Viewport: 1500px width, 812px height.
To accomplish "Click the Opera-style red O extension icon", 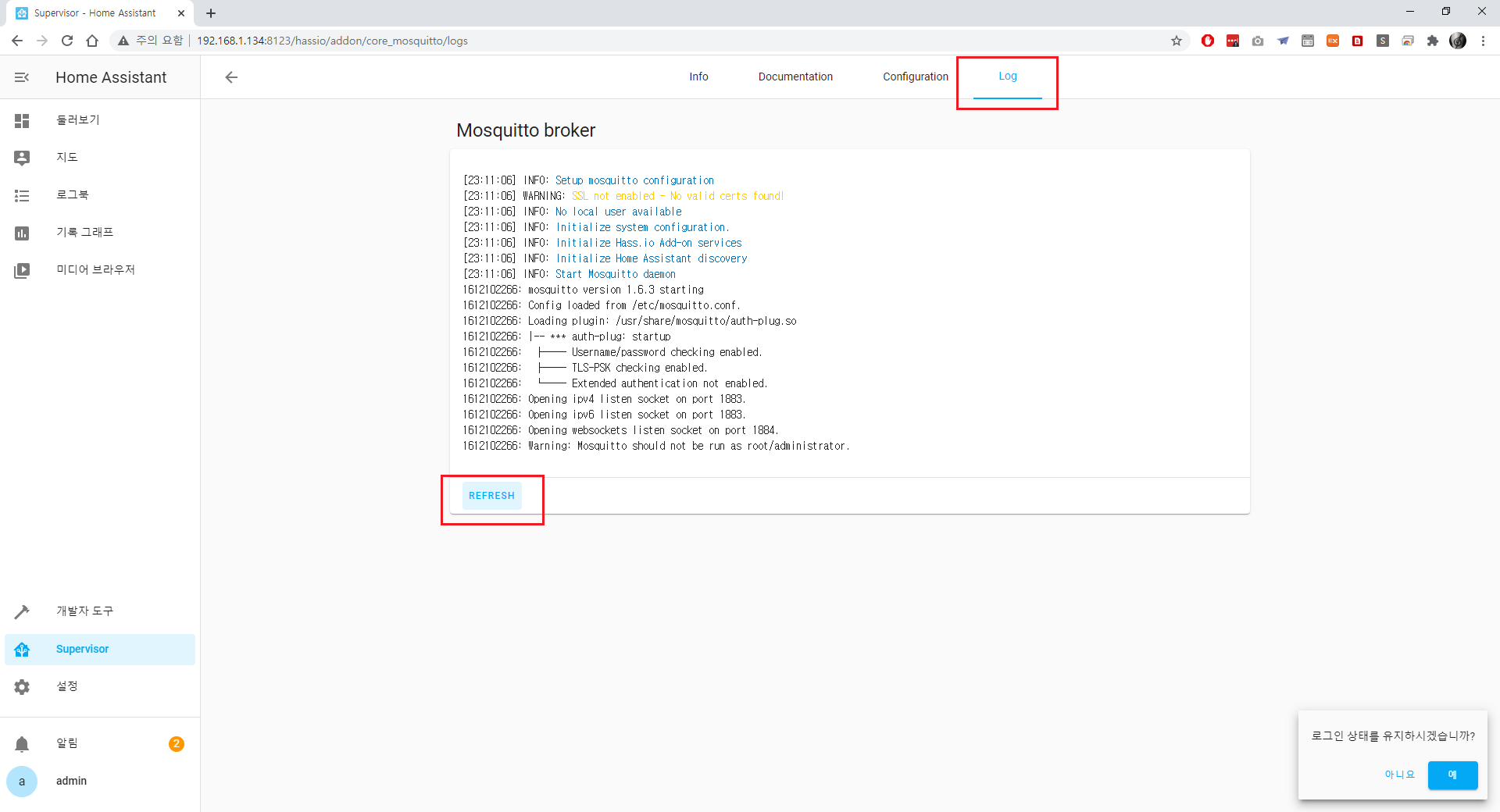I will click(1208, 41).
